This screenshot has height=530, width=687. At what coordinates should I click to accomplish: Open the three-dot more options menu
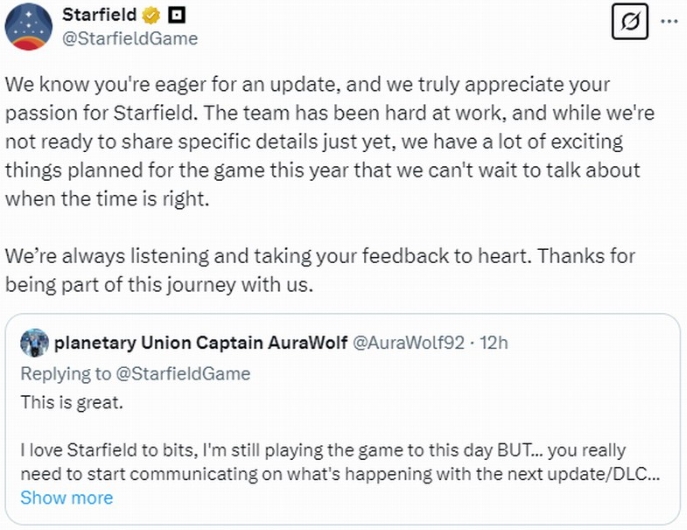coord(669,21)
